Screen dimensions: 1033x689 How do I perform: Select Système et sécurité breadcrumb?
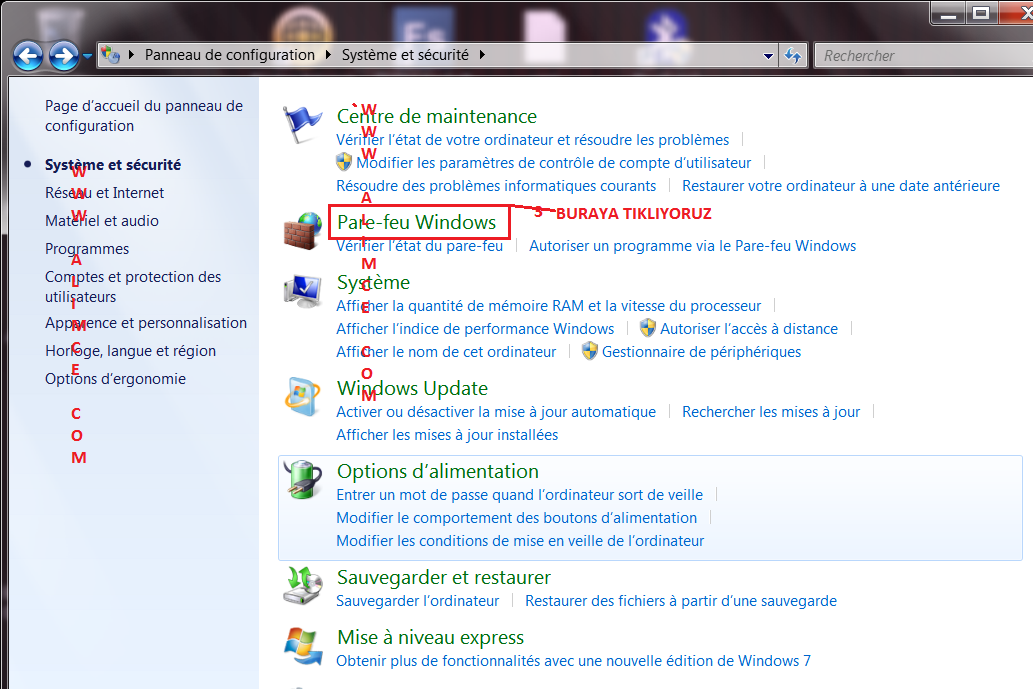coord(405,55)
